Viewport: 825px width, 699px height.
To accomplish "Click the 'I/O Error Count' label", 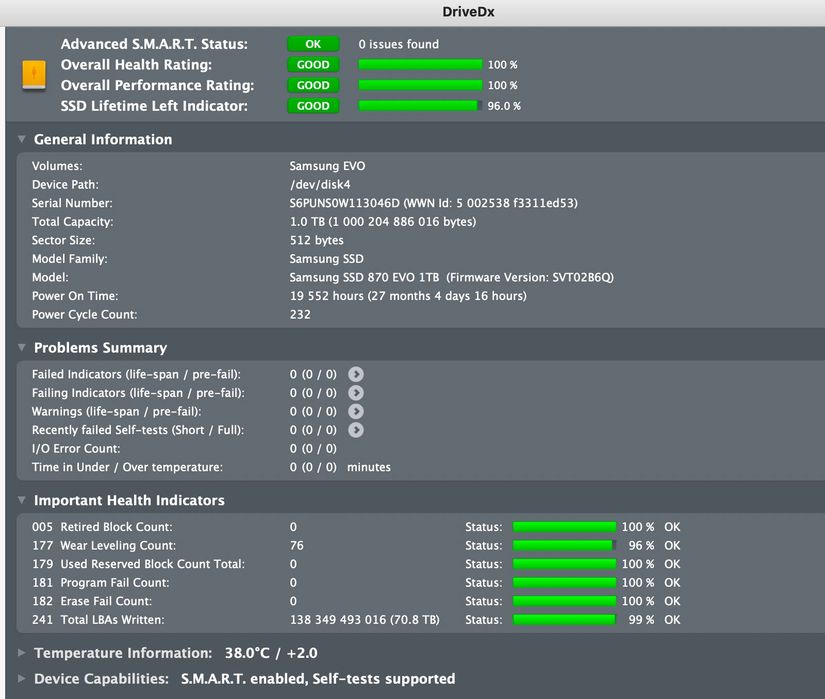I will pyautogui.click(x=76, y=449).
